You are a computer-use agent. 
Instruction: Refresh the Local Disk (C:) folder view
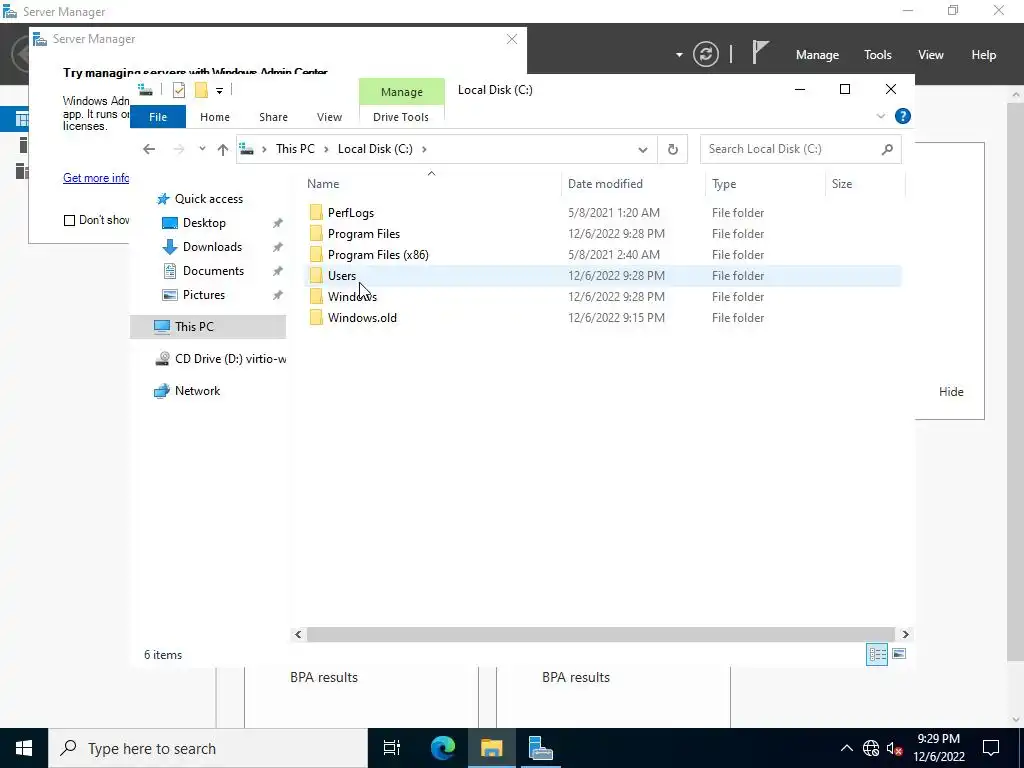click(673, 150)
